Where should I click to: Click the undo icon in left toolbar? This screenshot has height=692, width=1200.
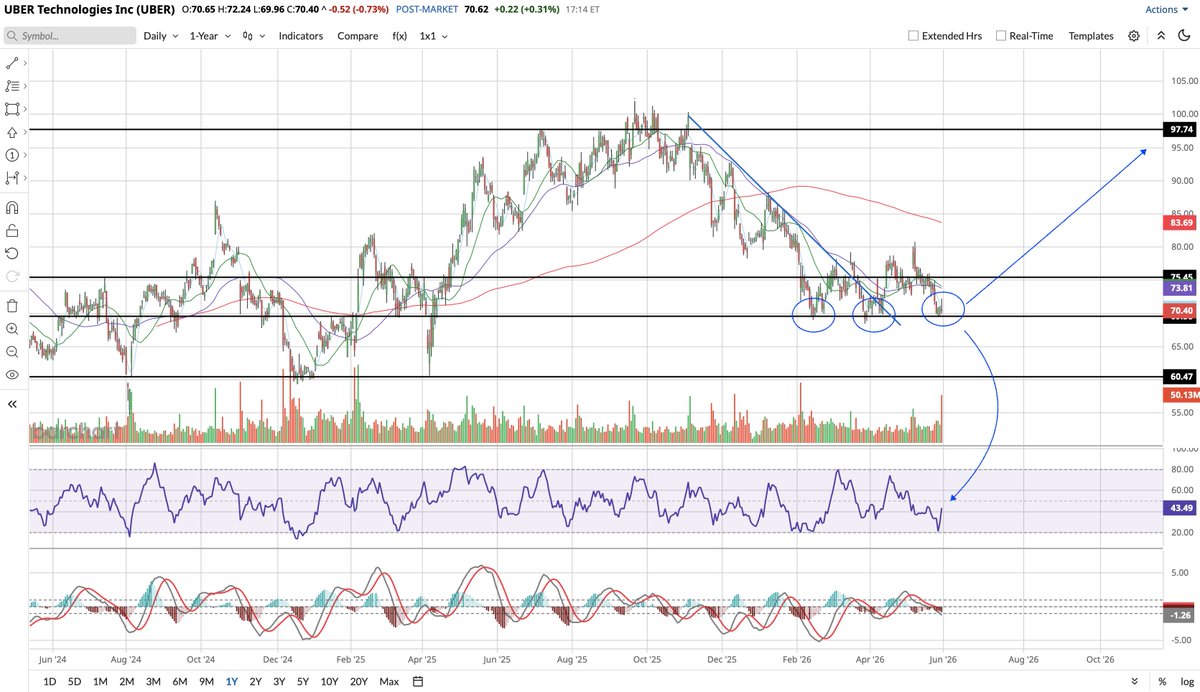[11, 253]
